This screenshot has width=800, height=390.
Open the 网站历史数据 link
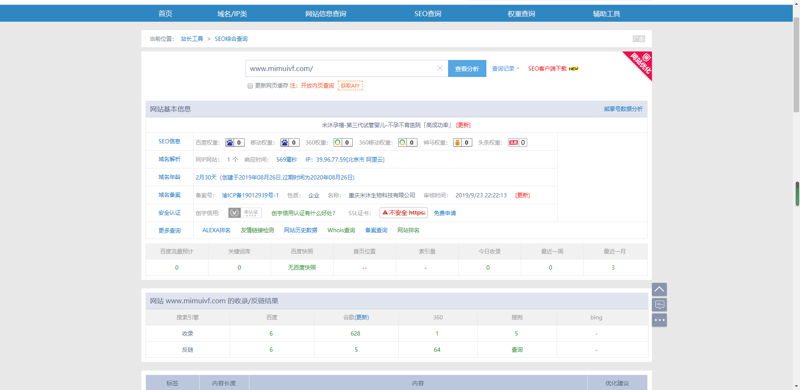point(301,230)
